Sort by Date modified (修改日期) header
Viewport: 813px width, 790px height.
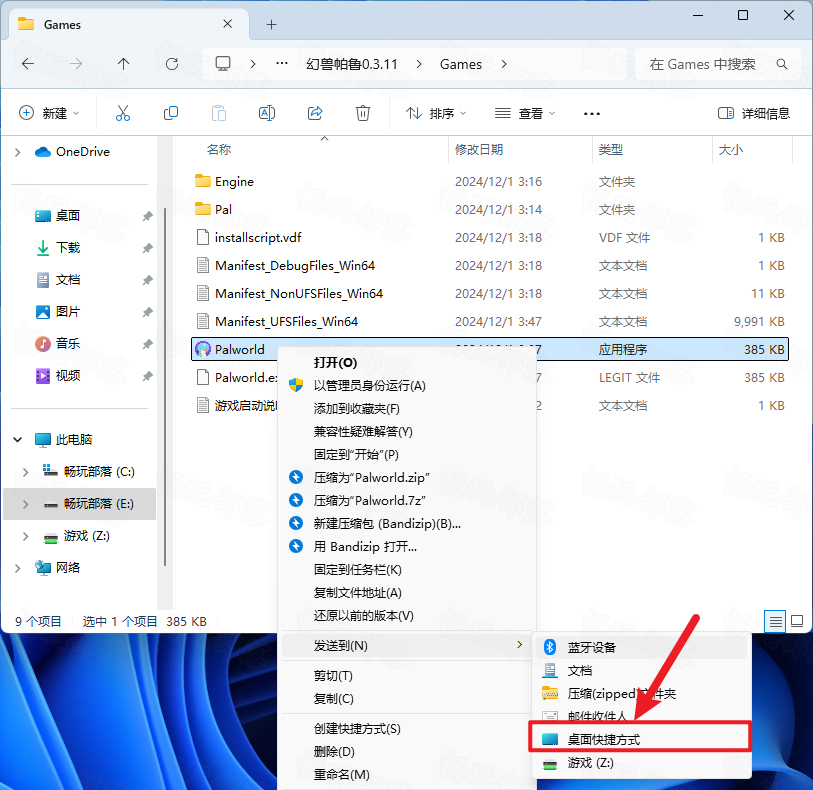tap(479, 150)
